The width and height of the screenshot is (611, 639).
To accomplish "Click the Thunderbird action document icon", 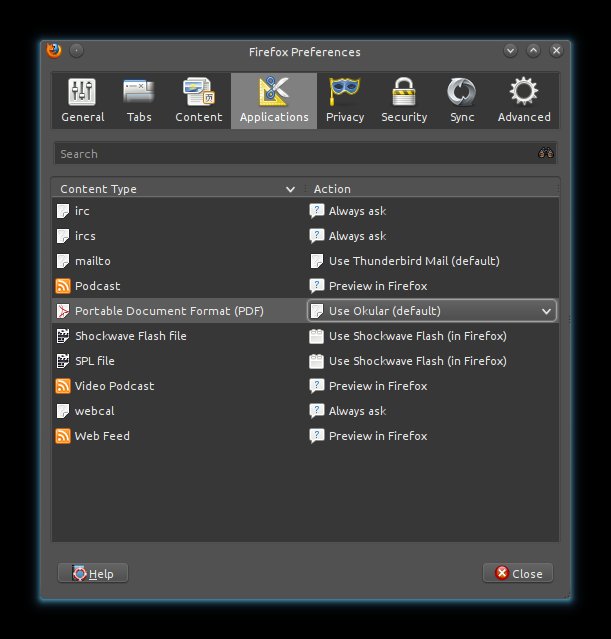I will point(317,261).
